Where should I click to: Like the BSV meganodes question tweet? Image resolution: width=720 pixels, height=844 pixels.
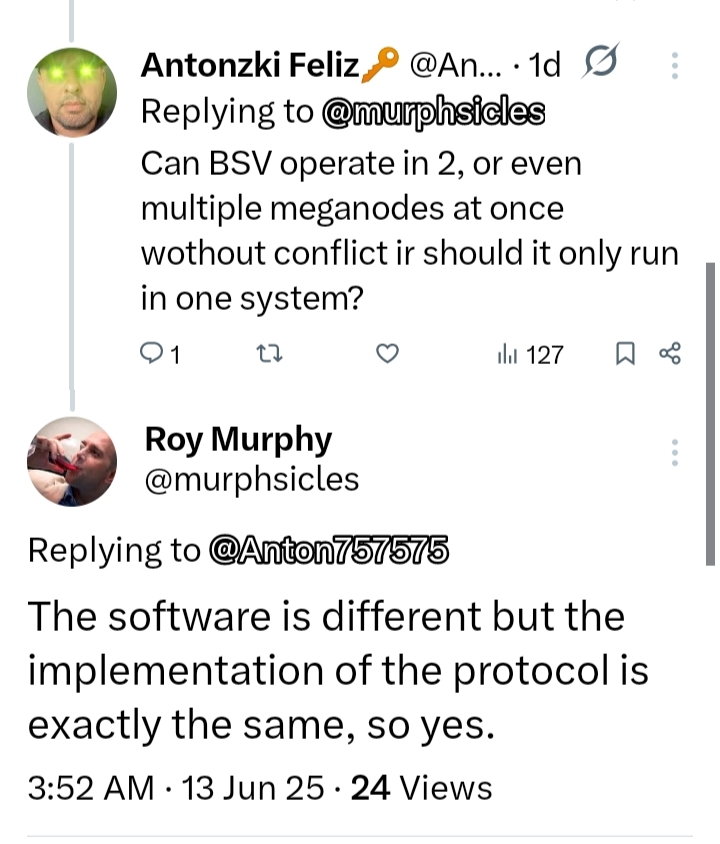point(387,354)
